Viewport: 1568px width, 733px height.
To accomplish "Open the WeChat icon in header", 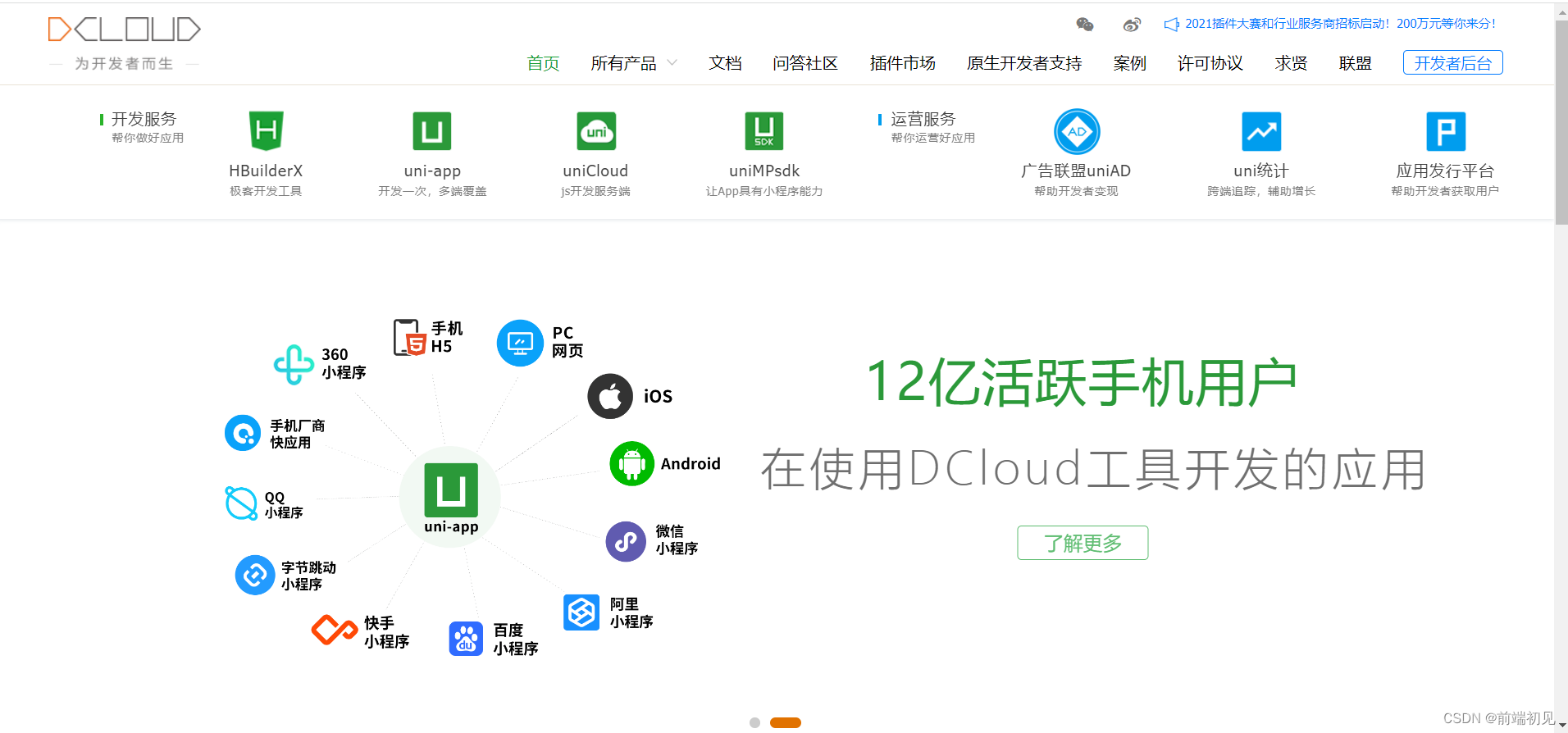I will click(1085, 25).
